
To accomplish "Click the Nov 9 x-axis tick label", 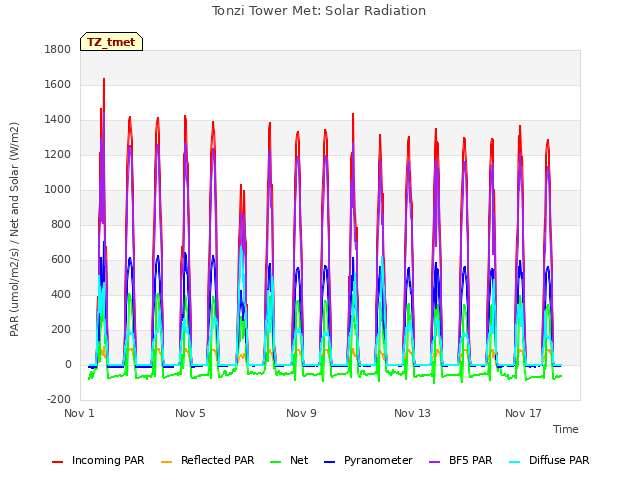I will pyautogui.click(x=301, y=413).
